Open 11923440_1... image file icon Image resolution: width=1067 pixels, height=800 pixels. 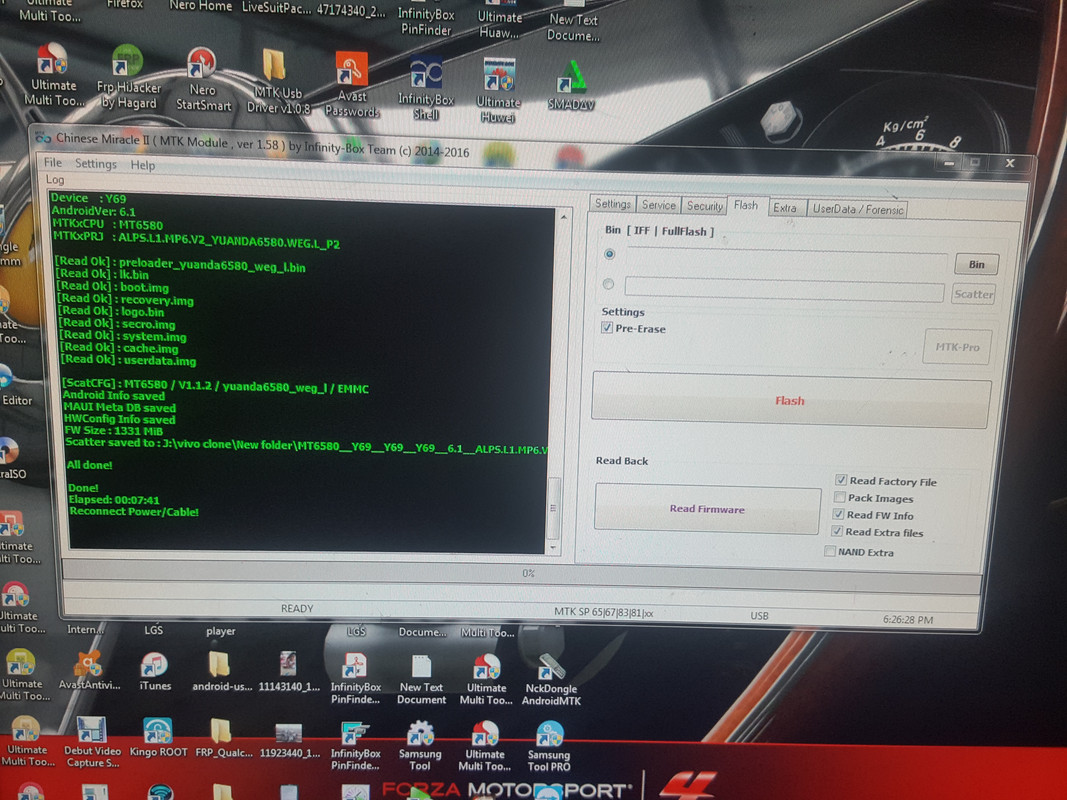[289, 739]
